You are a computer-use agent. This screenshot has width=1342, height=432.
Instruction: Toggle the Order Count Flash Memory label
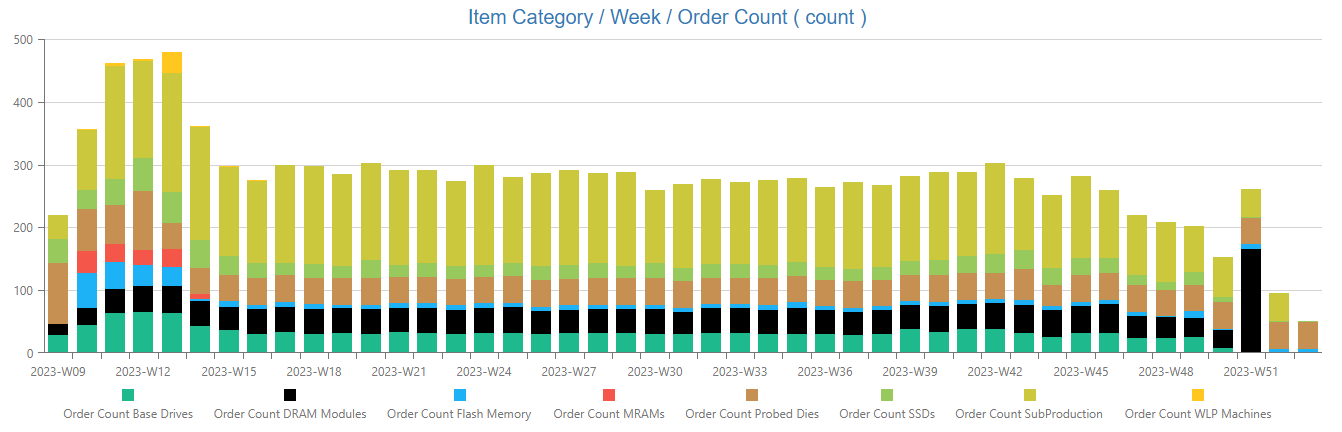point(459,414)
